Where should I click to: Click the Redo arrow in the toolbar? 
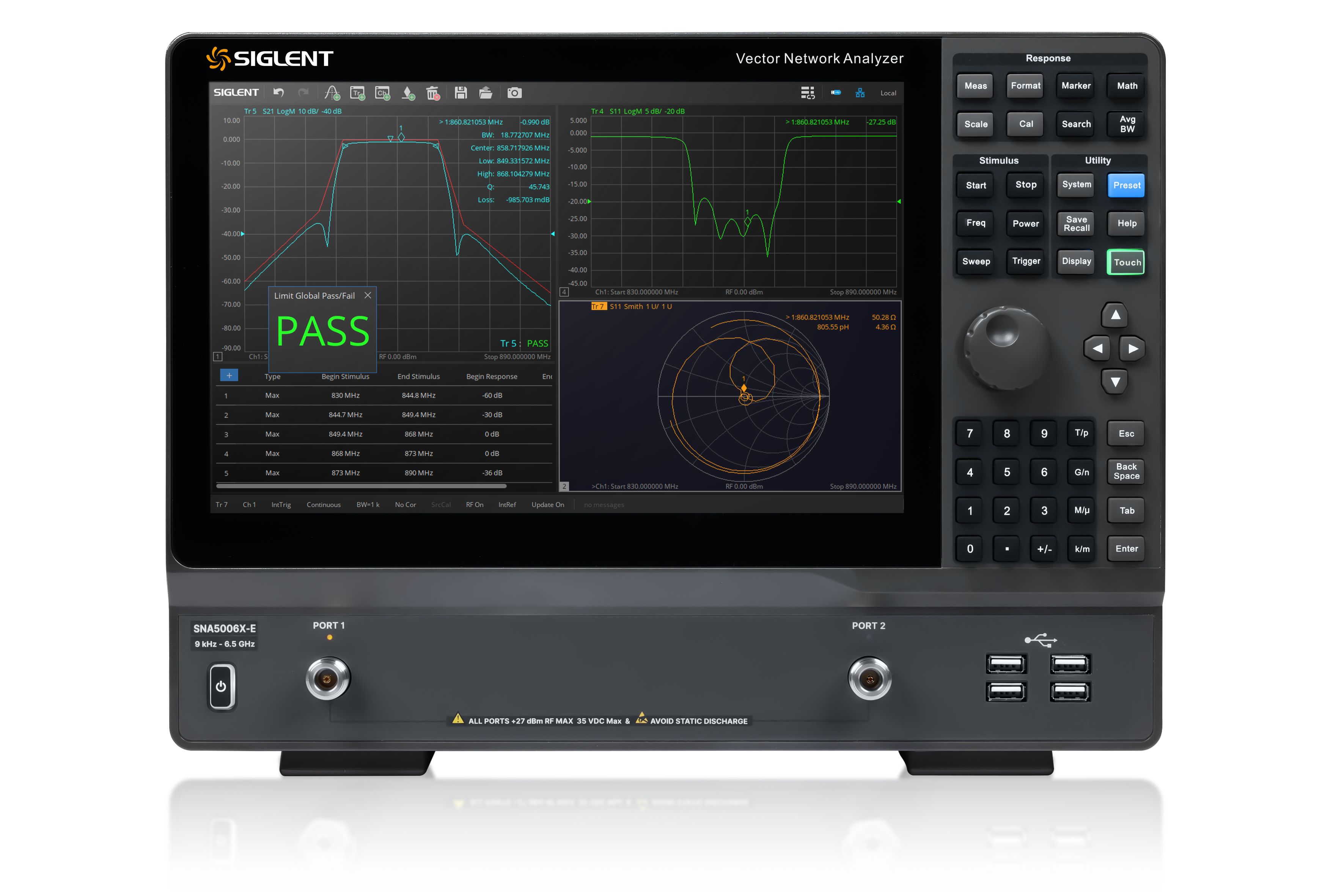click(x=303, y=93)
